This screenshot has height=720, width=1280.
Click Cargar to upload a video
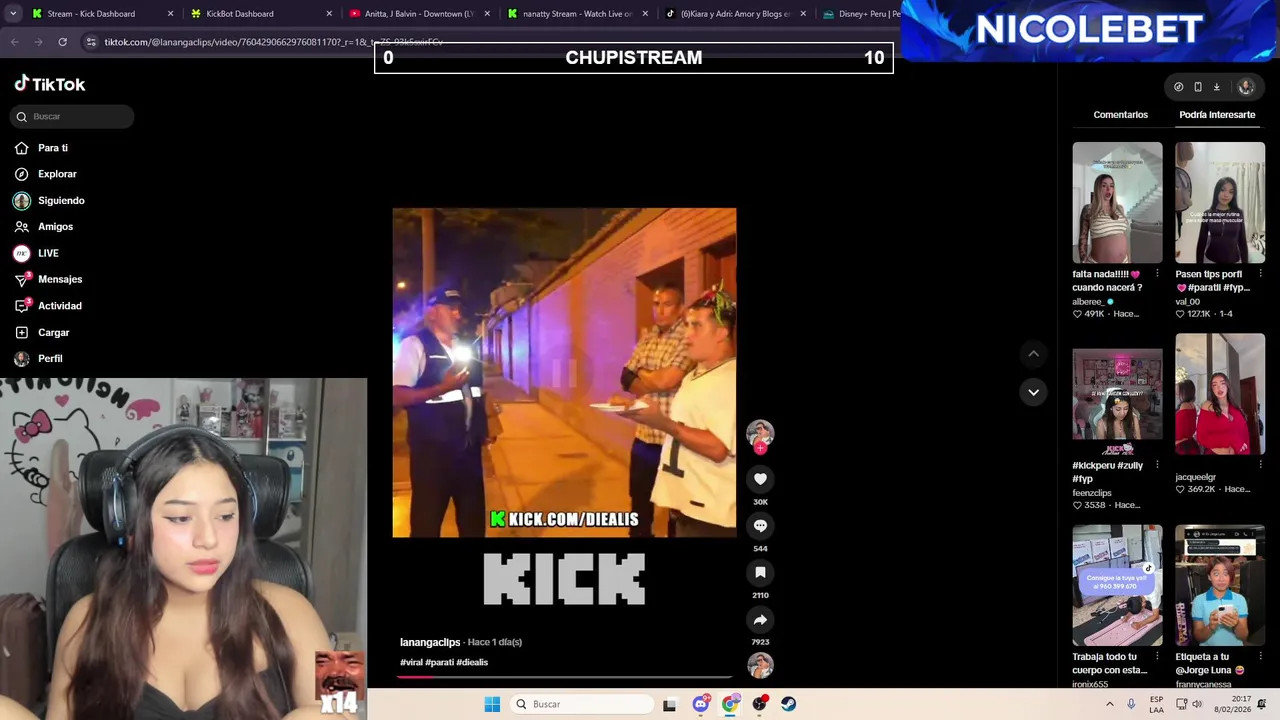[x=43, y=332]
